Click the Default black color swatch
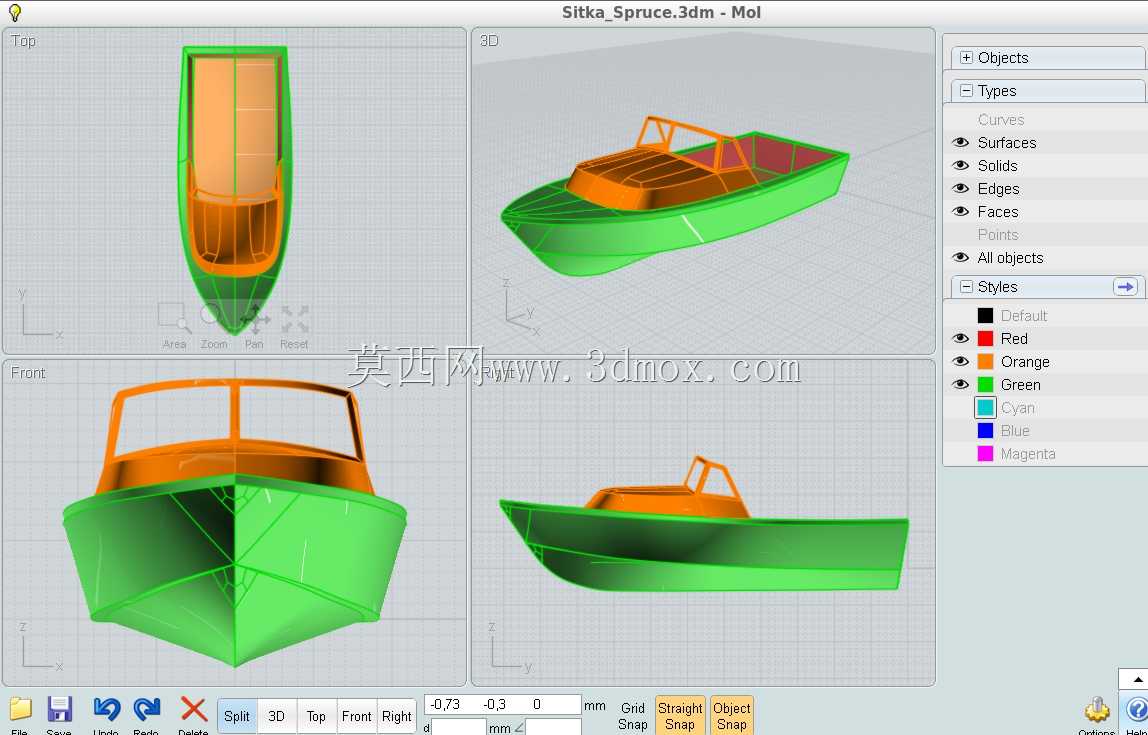This screenshot has height=735, width=1148. tap(985, 316)
